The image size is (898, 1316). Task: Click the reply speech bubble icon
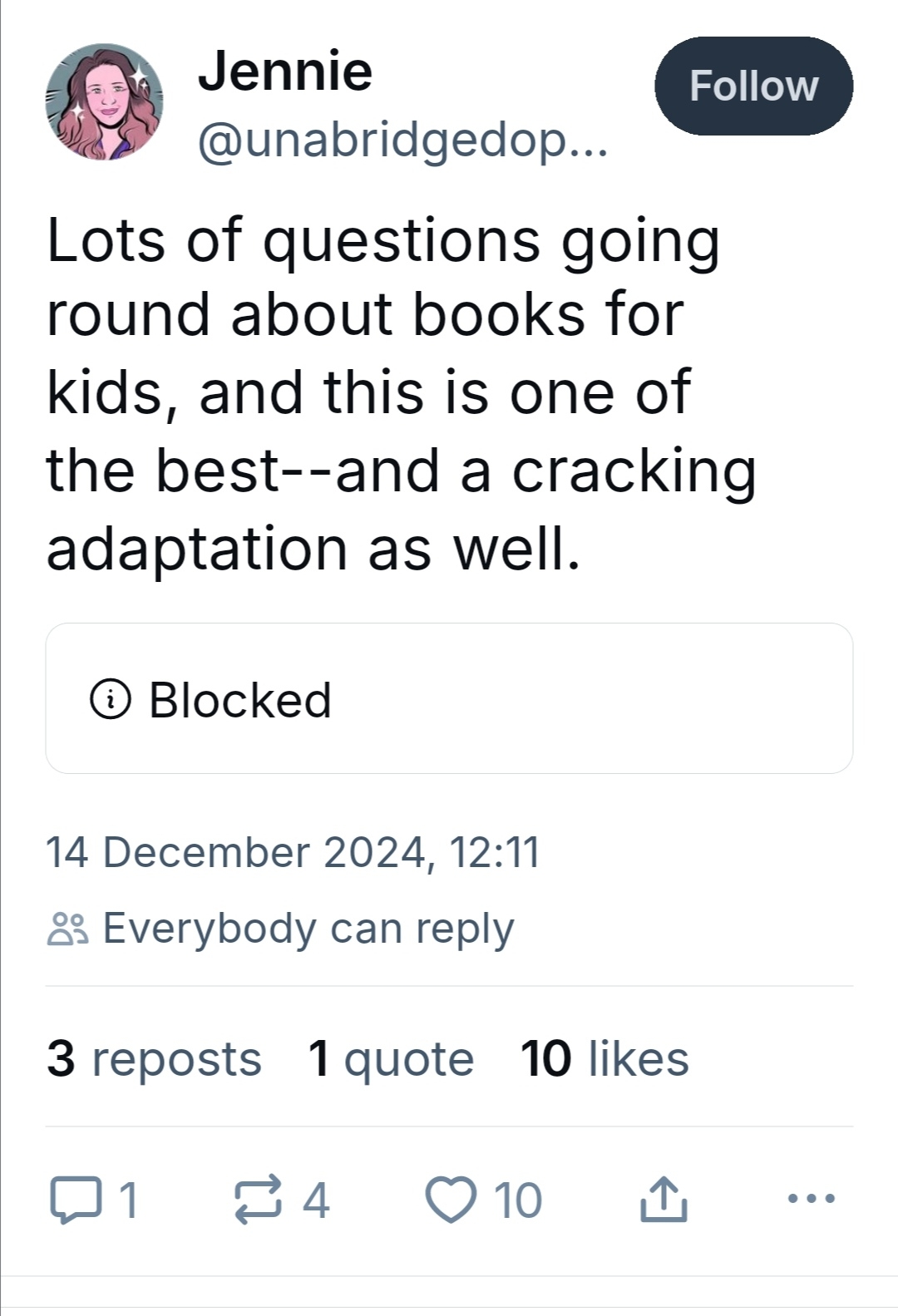pos(74,1200)
